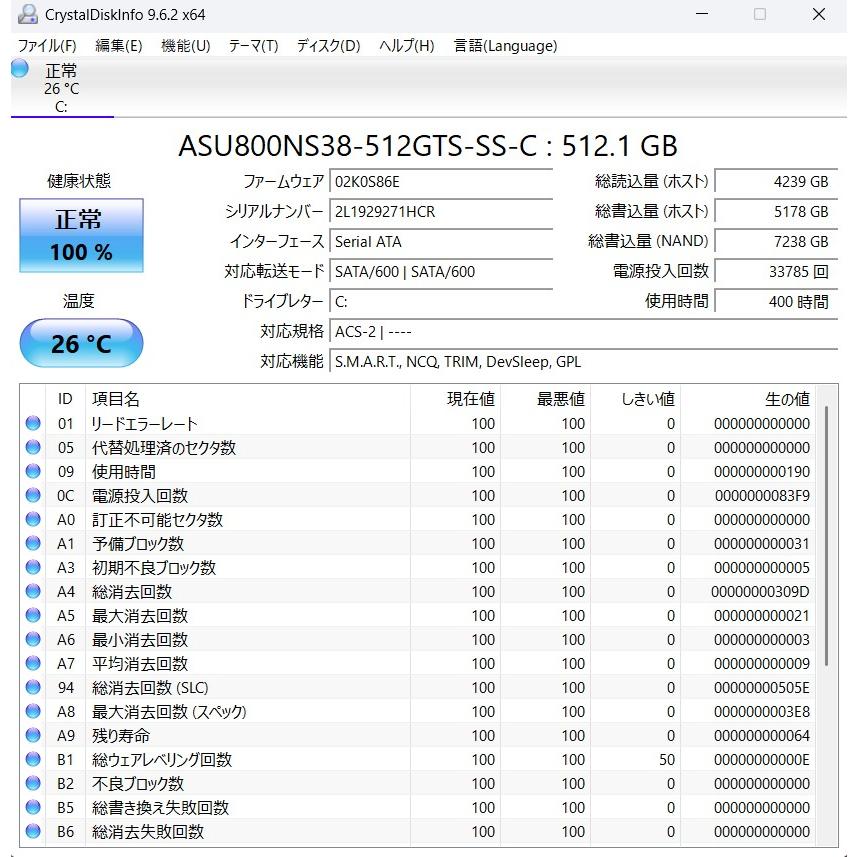Image resolution: width=857 pixels, height=857 pixels.
Task: Click the インターフェース field Serial ATA
Action: point(441,242)
